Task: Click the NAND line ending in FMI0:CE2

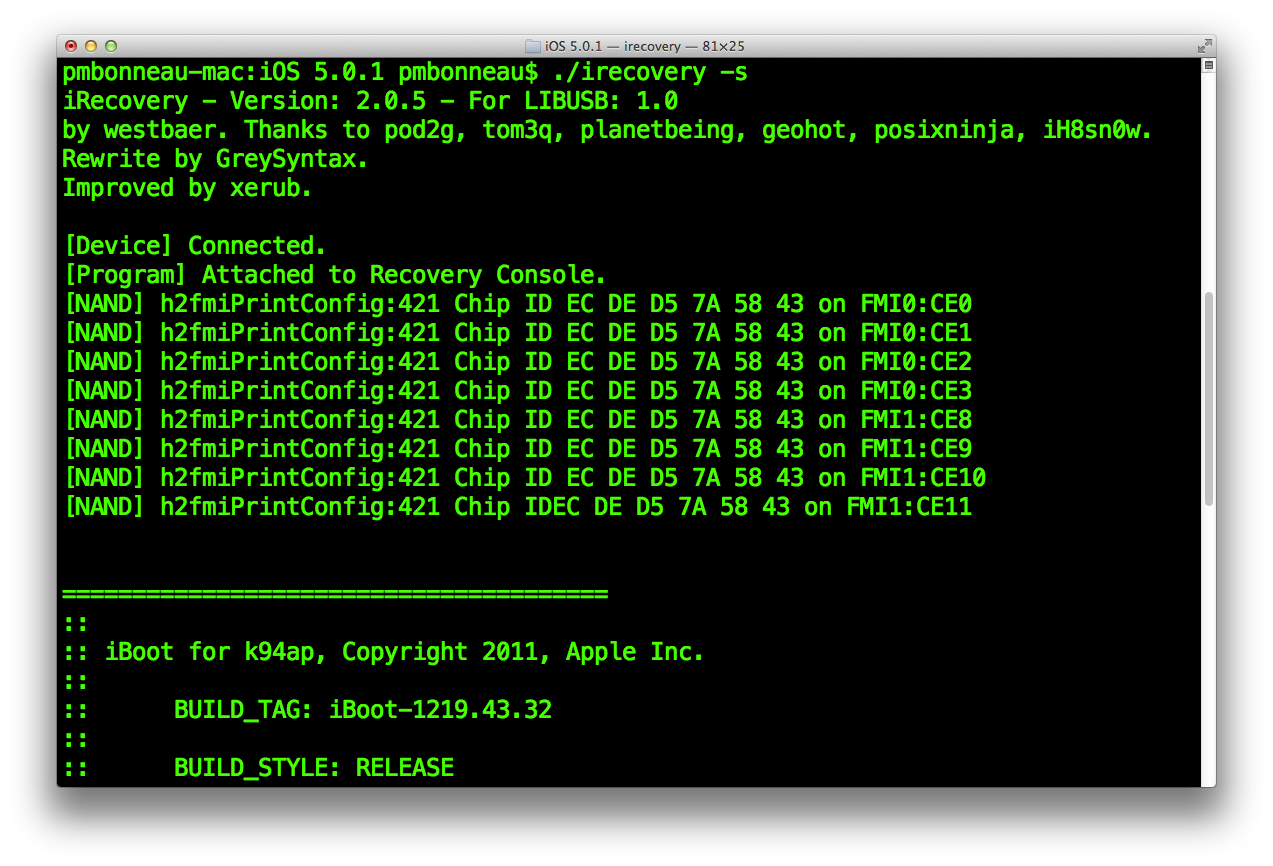Action: [x=517, y=362]
